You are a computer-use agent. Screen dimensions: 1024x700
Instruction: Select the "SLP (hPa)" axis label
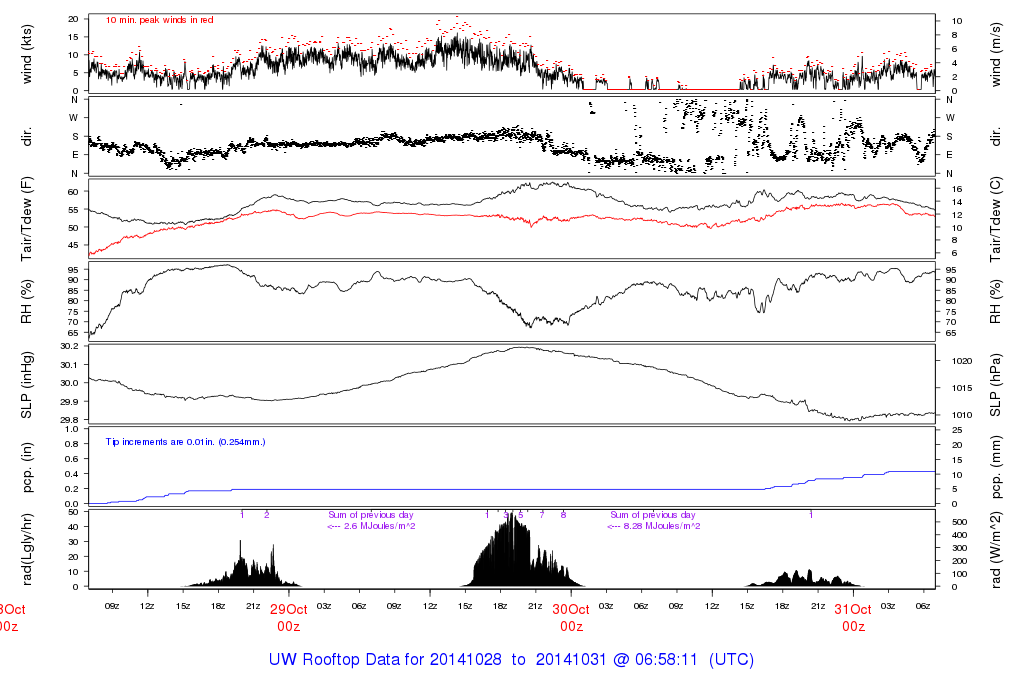coord(995,385)
